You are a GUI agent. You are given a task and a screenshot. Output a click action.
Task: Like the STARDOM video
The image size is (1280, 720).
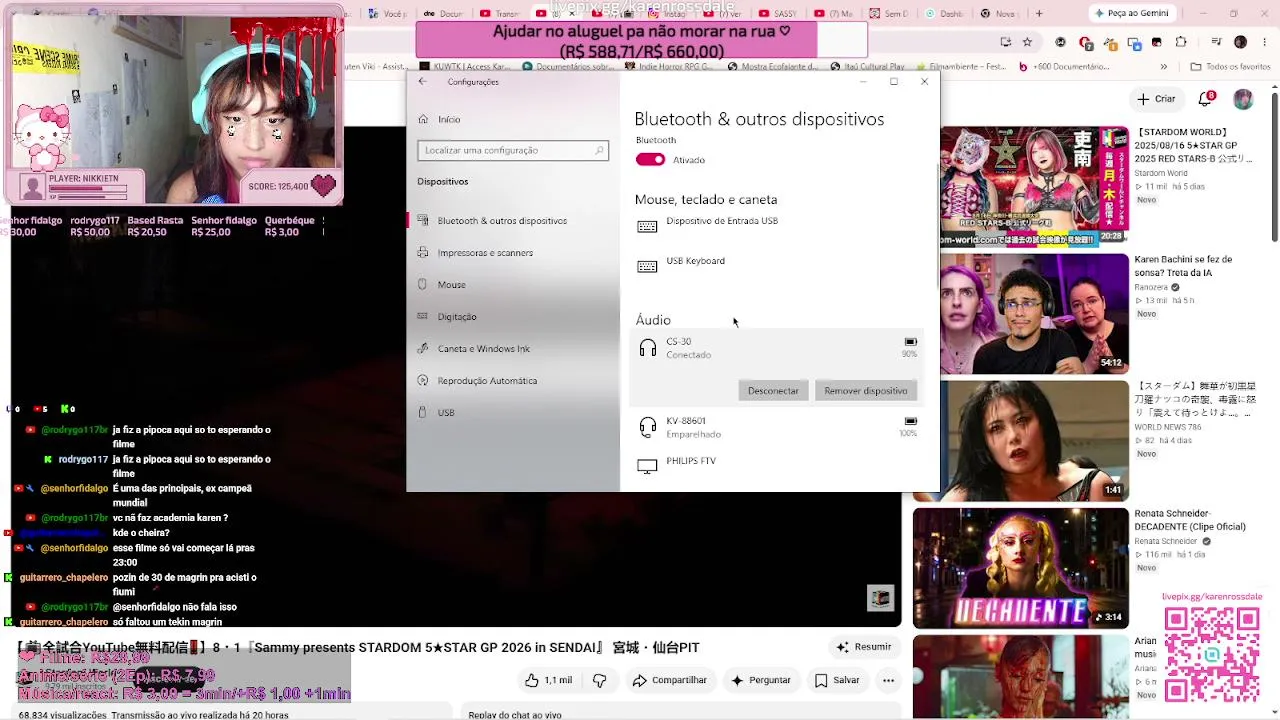(x=549, y=680)
